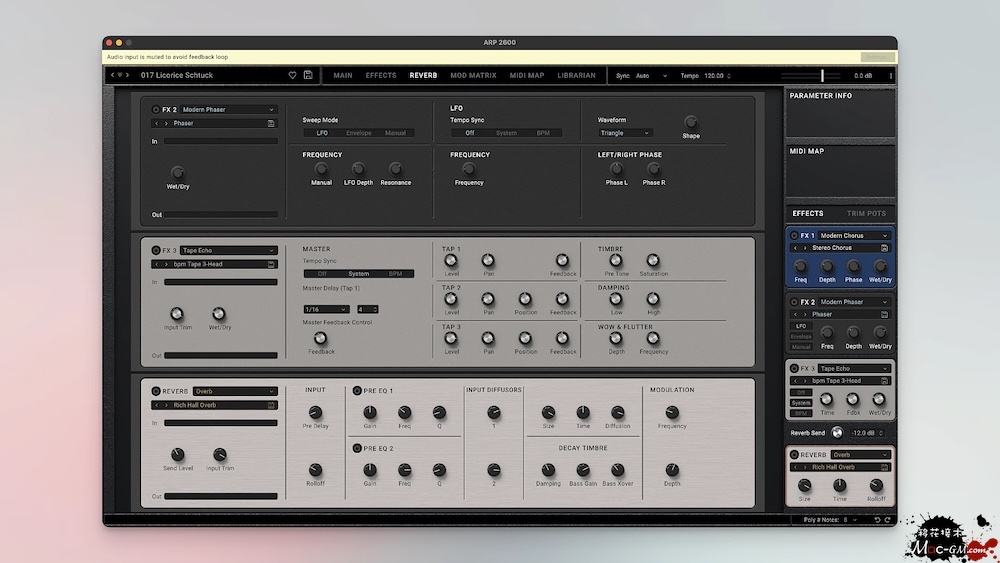Favorite the preset with the heart icon
The image size is (1000, 563).
click(292, 75)
